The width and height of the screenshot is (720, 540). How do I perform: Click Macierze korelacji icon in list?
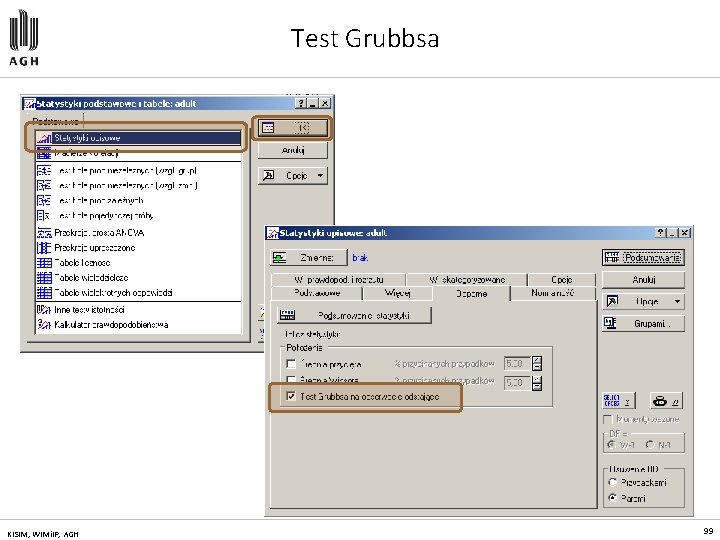point(44,153)
